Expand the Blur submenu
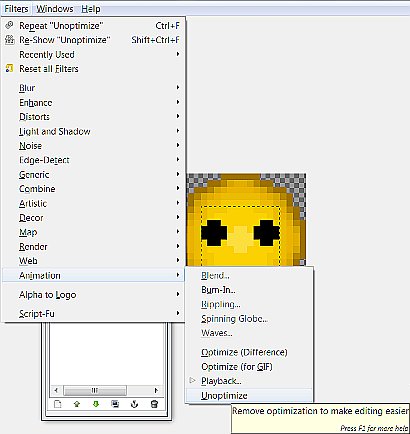Viewport: 410px width, 434px height. (93, 88)
